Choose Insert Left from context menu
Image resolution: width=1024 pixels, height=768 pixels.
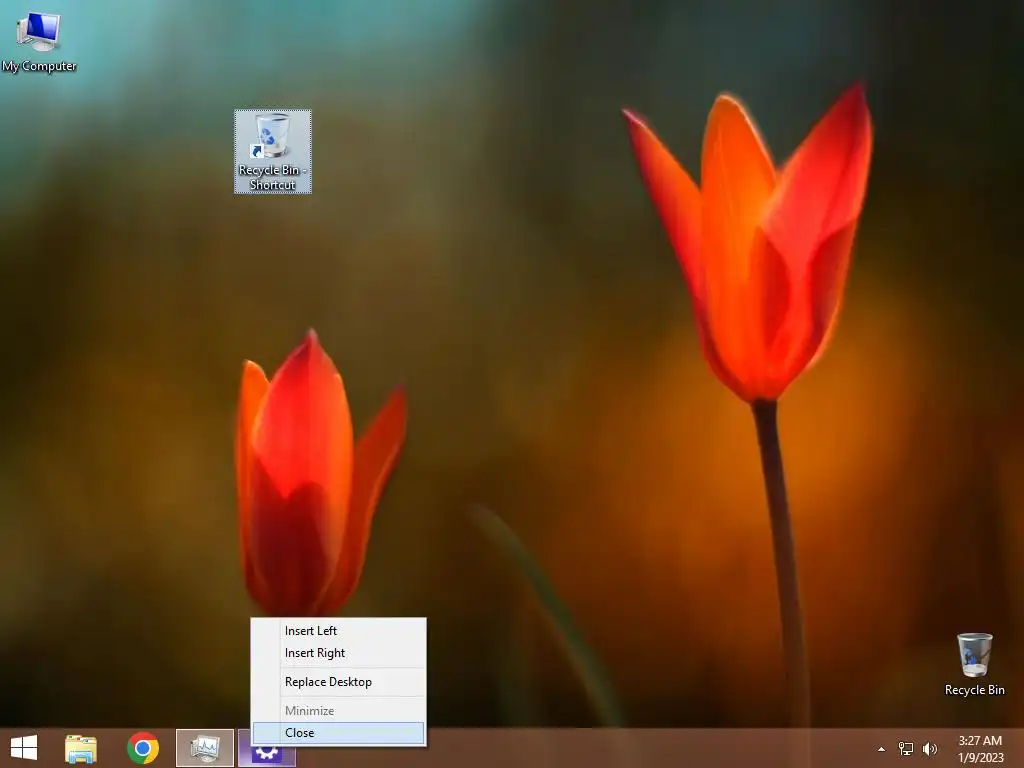(339, 631)
